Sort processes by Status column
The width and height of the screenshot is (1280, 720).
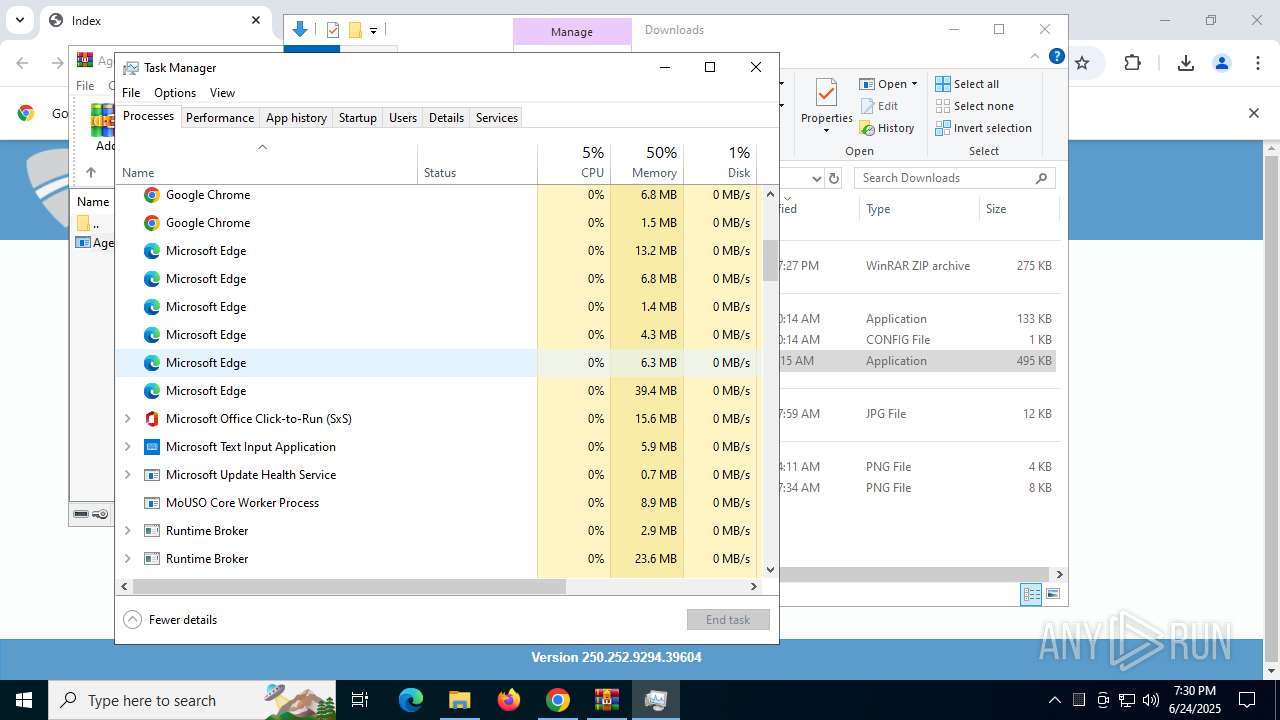pos(477,163)
